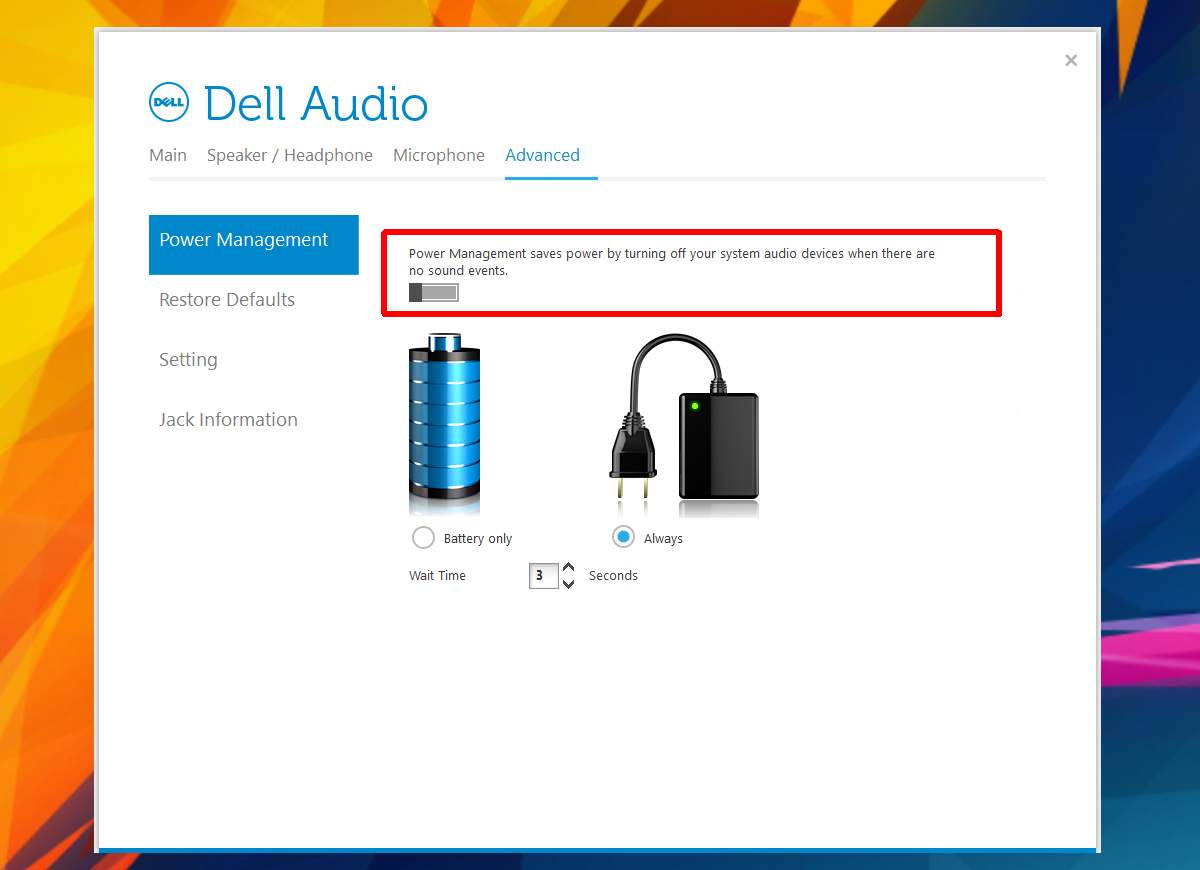Click the Wait Time label
This screenshot has height=870, width=1200.
tap(437, 575)
